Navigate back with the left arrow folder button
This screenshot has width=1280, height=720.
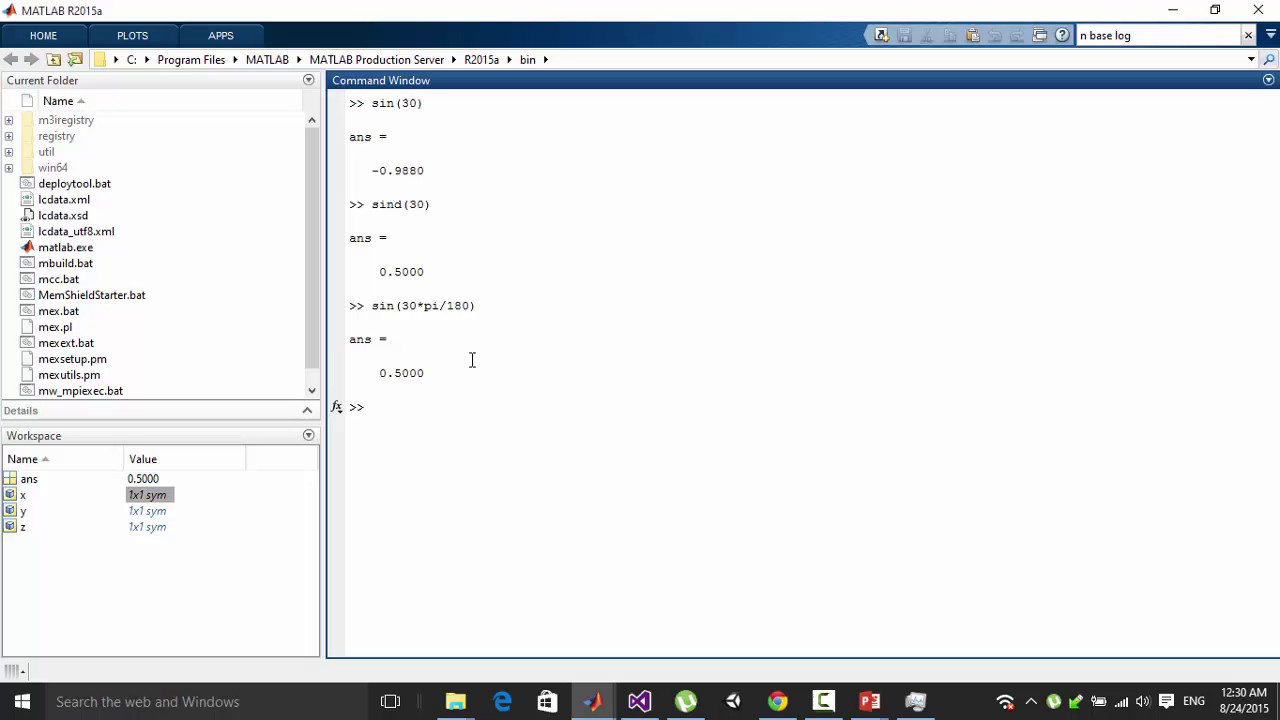(x=11, y=60)
